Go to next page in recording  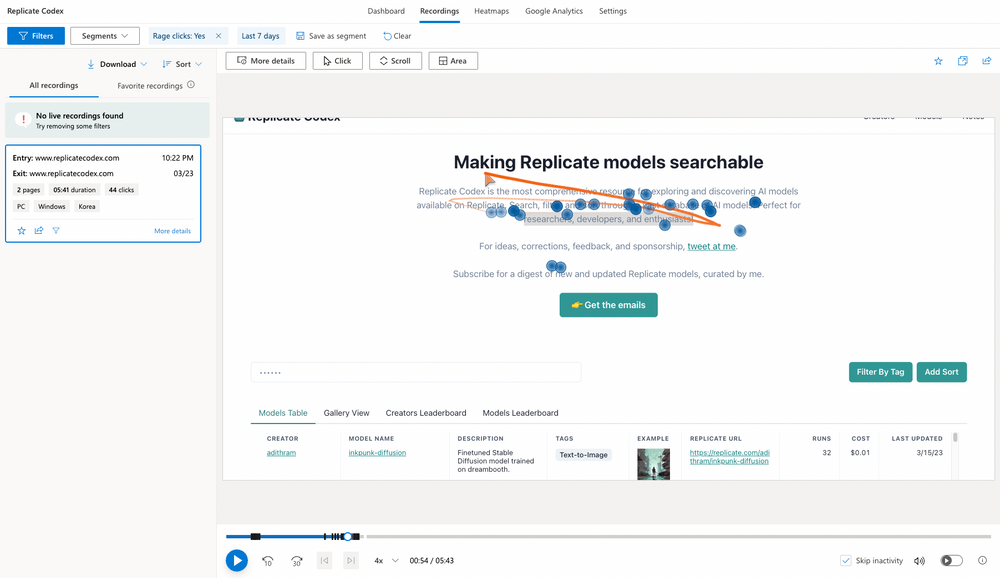click(351, 561)
